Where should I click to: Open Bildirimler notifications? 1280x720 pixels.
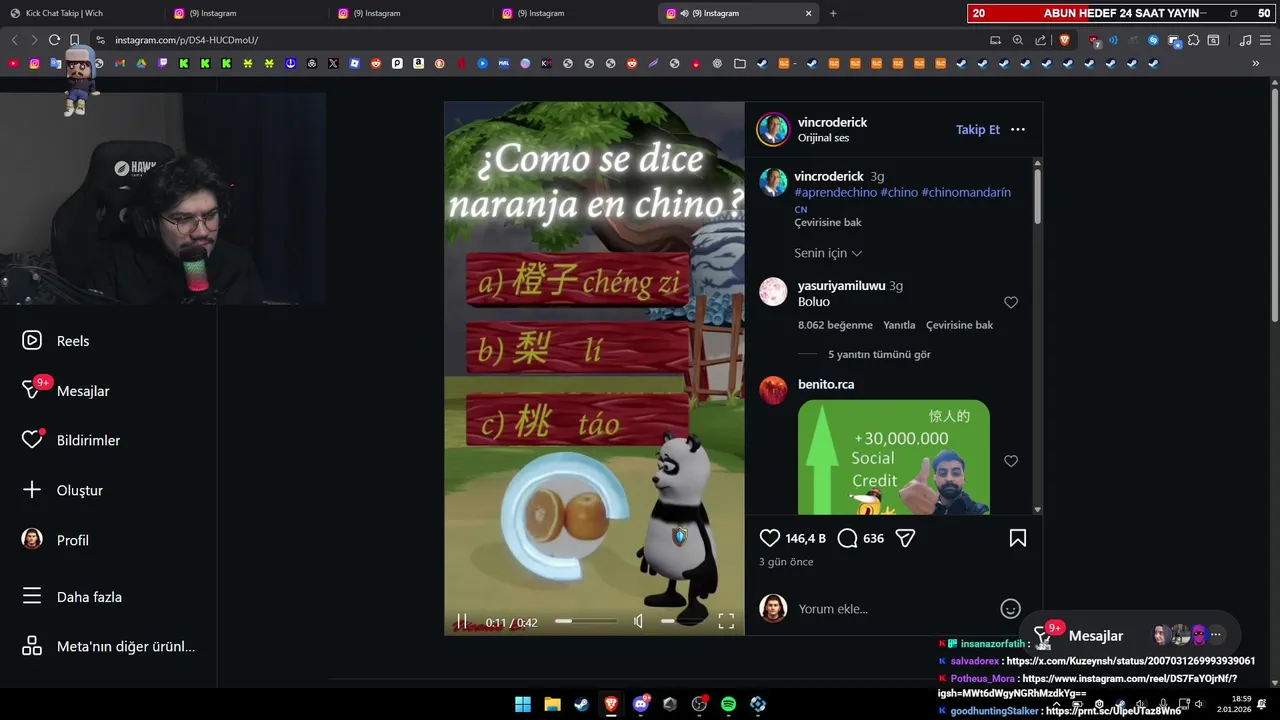coord(71,440)
